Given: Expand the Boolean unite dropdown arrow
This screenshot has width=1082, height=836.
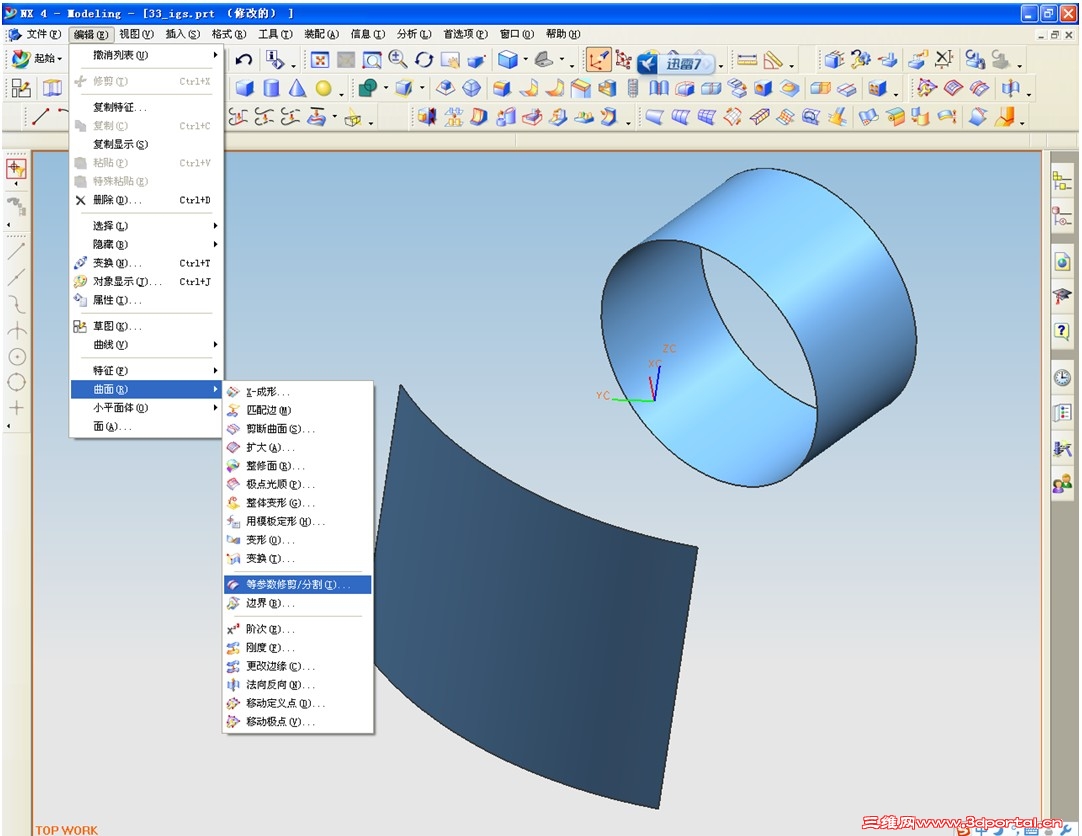Looking at the screenshot, I should pyautogui.click(x=385, y=88).
